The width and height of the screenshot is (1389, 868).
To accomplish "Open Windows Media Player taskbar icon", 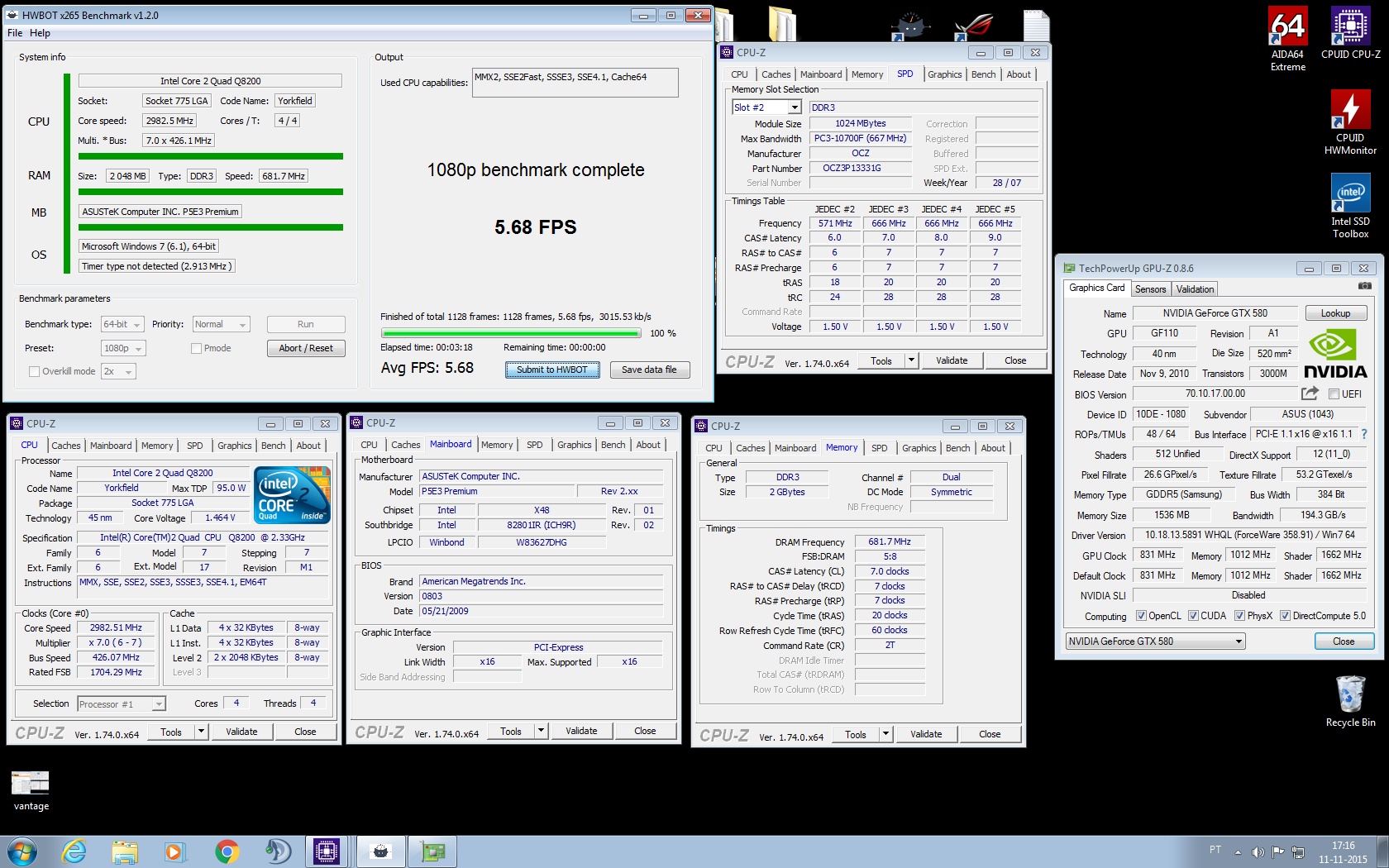I will tap(174, 851).
